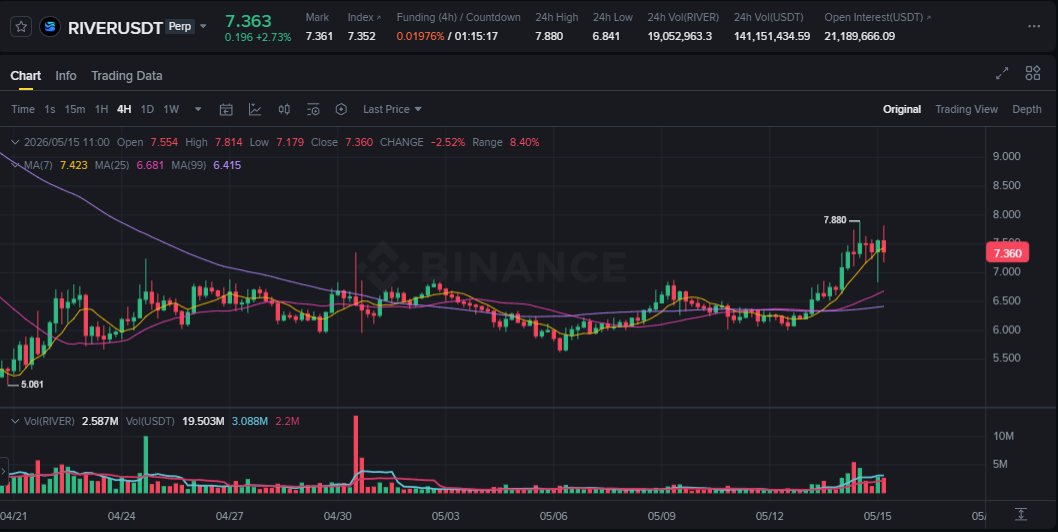Select the 1D interval

[x=147, y=109]
